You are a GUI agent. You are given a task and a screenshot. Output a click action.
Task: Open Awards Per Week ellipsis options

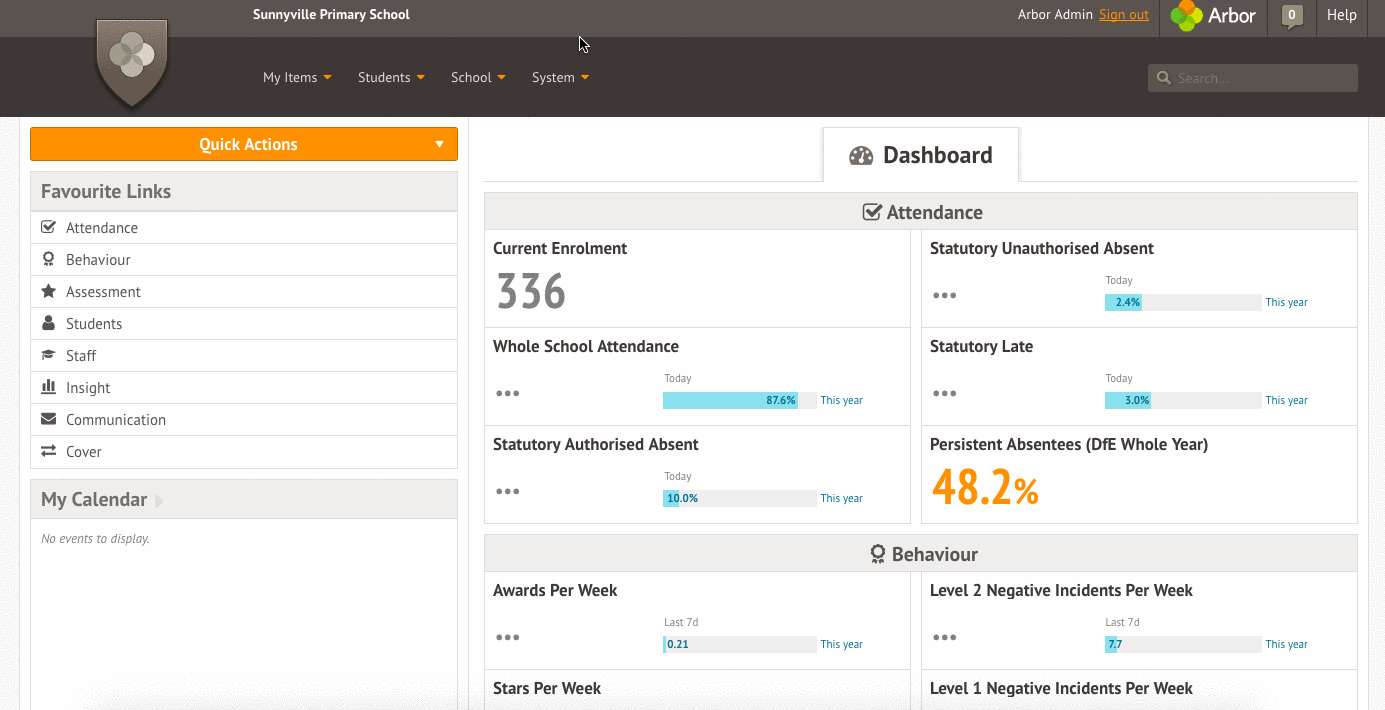508,637
